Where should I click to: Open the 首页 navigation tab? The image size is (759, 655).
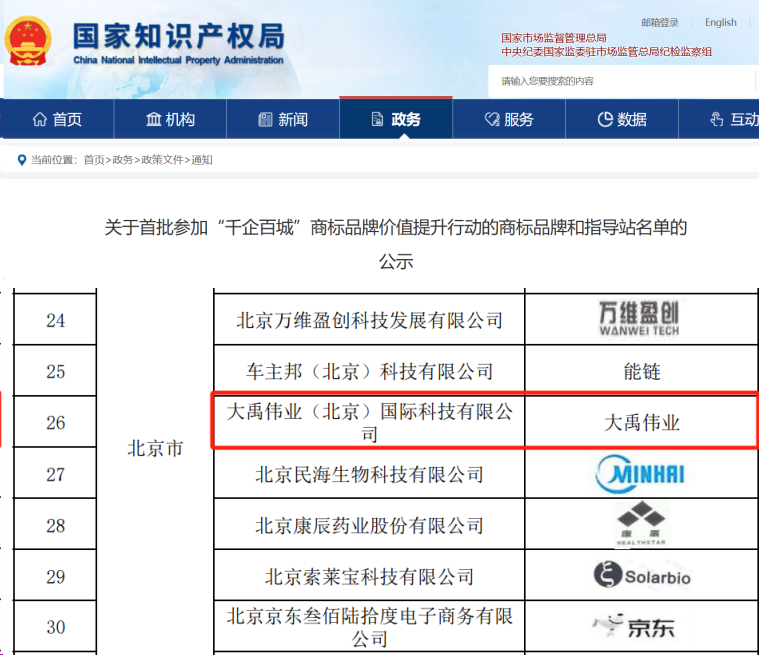point(57,119)
